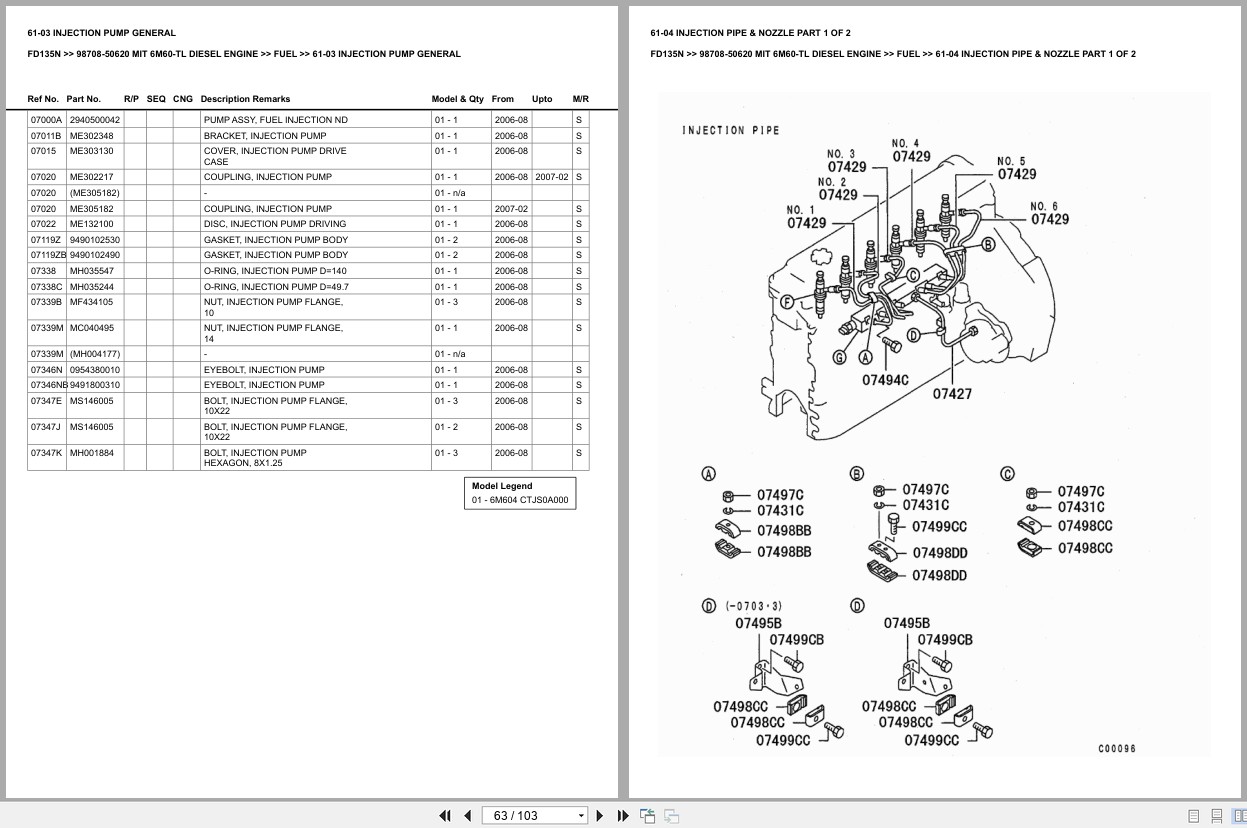Switch to continuous scrolling view

pyautogui.click(x=1217, y=816)
